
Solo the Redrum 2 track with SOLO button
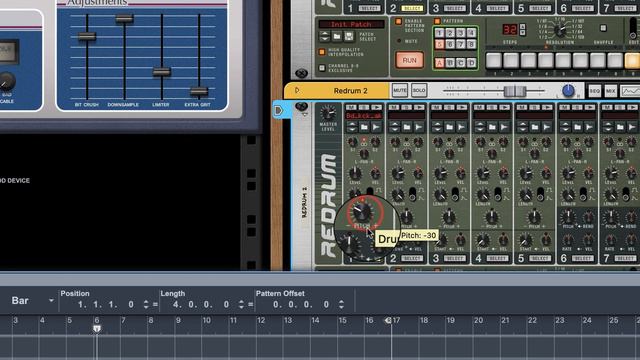click(x=419, y=90)
